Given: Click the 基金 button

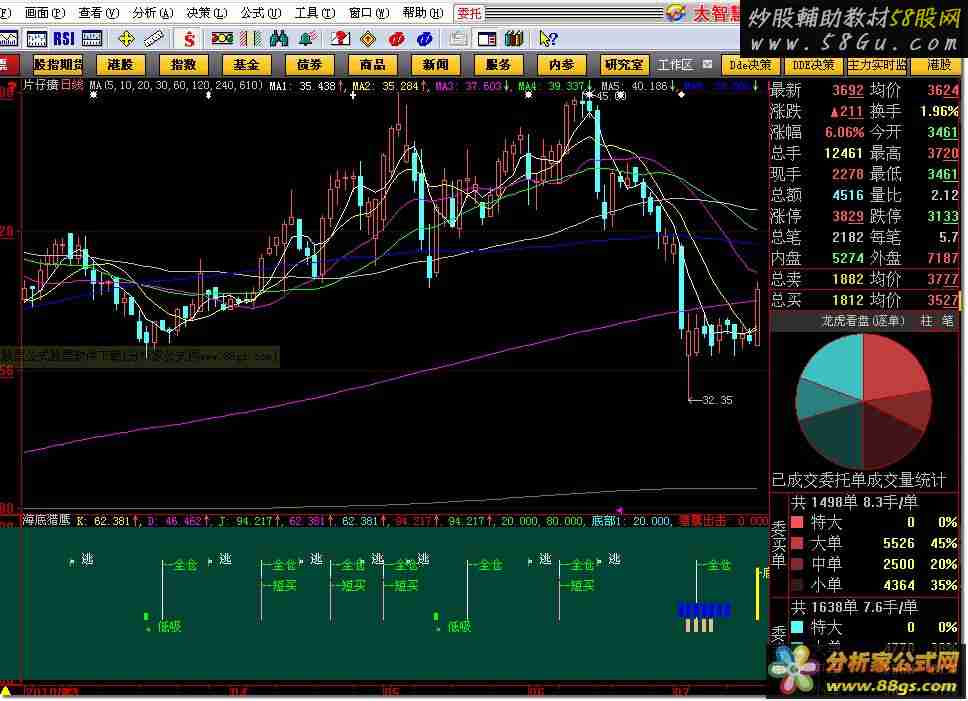Looking at the screenshot, I should tap(246, 64).
